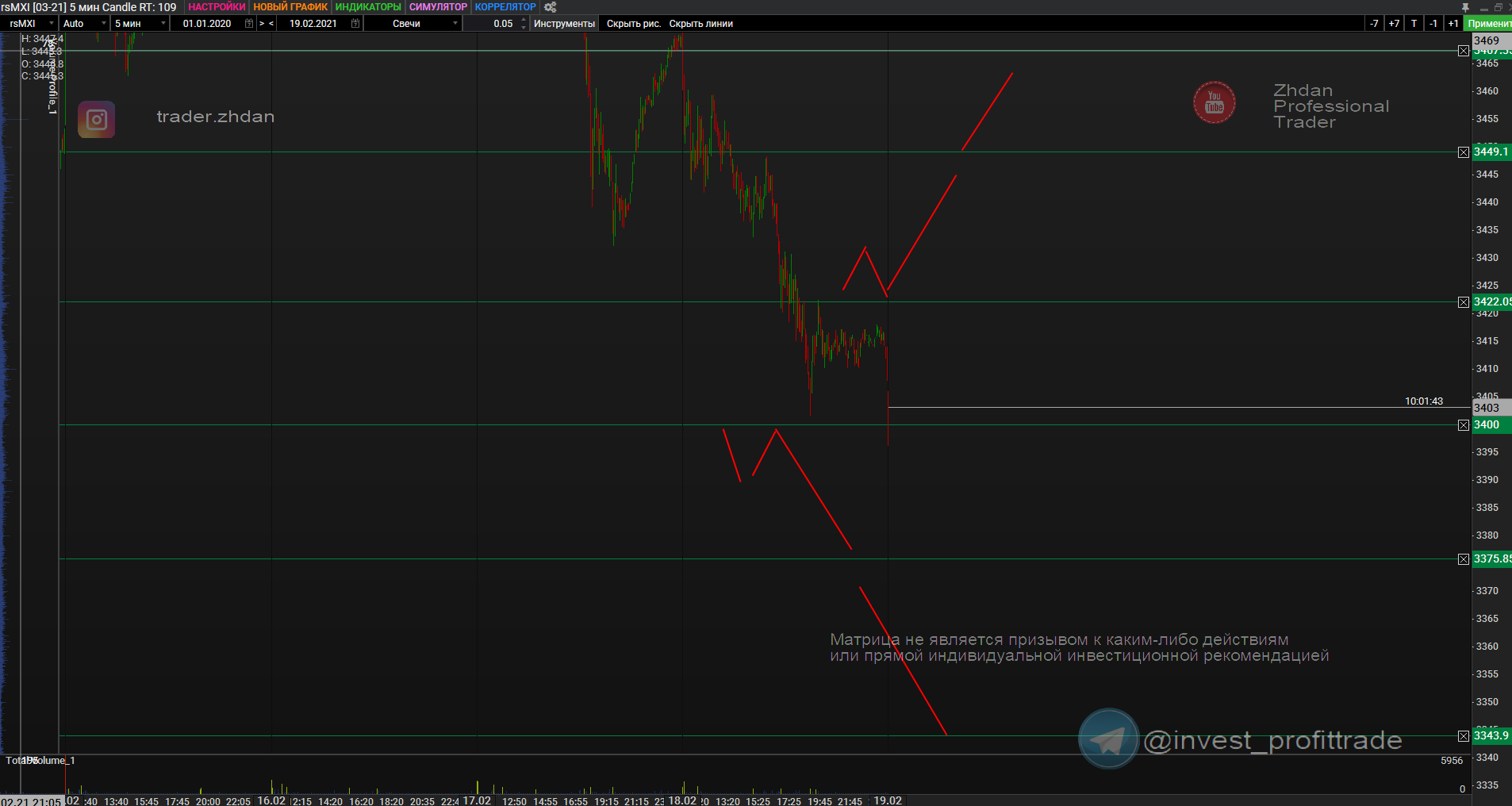The width and height of the screenshot is (1512, 806).
Task: Increase the 0.05 step value
Action: point(524,21)
